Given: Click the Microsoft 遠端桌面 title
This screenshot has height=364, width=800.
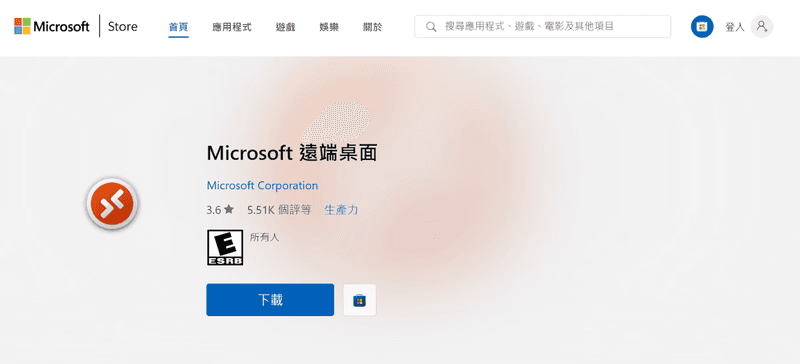Looking at the screenshot, I should point(292,153).
